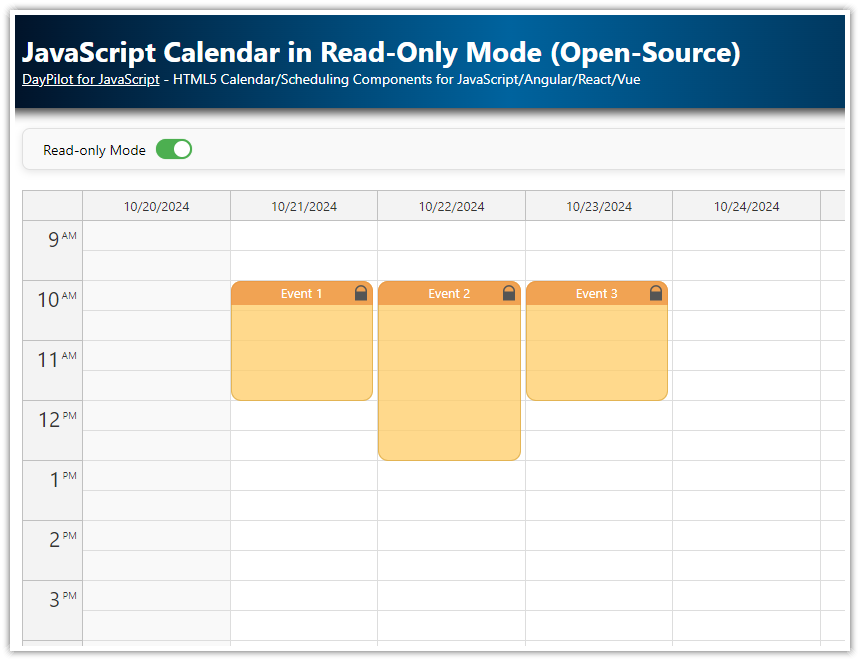Screen dimensions: 860x661
Task: Click the 10/20/2024 column header
Action: [156, 206]
